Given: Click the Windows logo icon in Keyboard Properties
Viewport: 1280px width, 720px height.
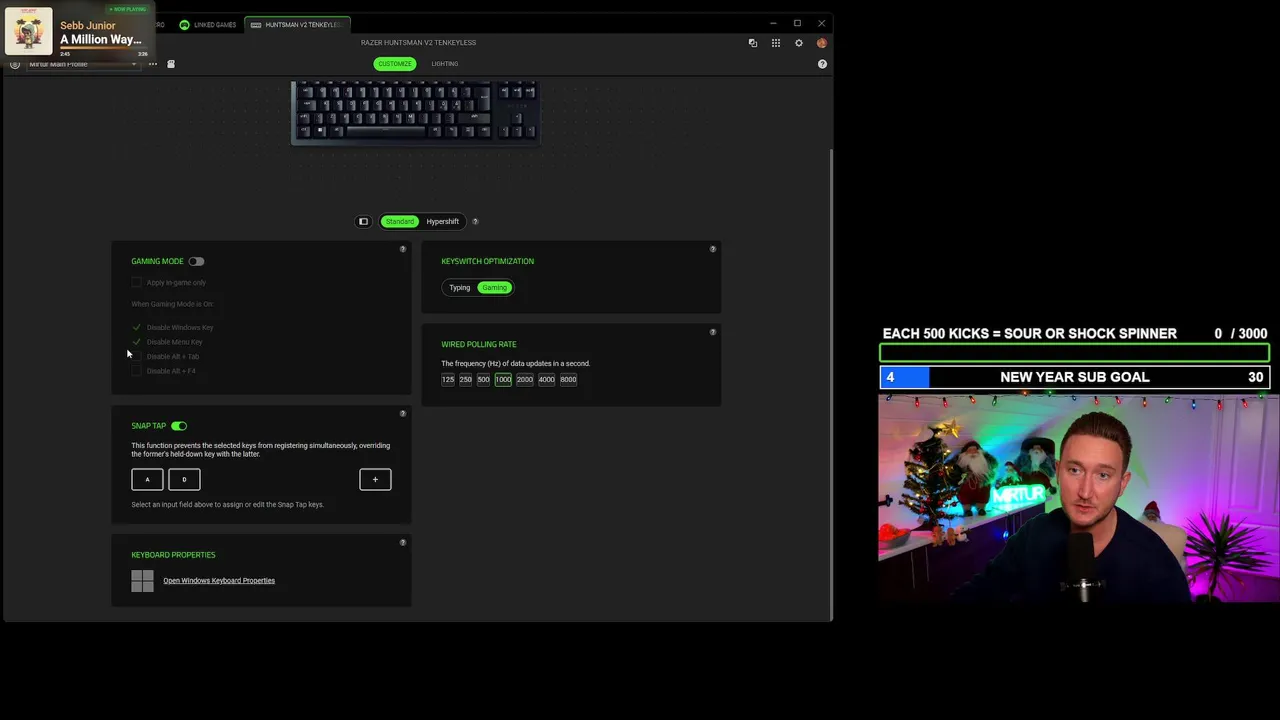Looking at the screenshot, I should (142, 581).
